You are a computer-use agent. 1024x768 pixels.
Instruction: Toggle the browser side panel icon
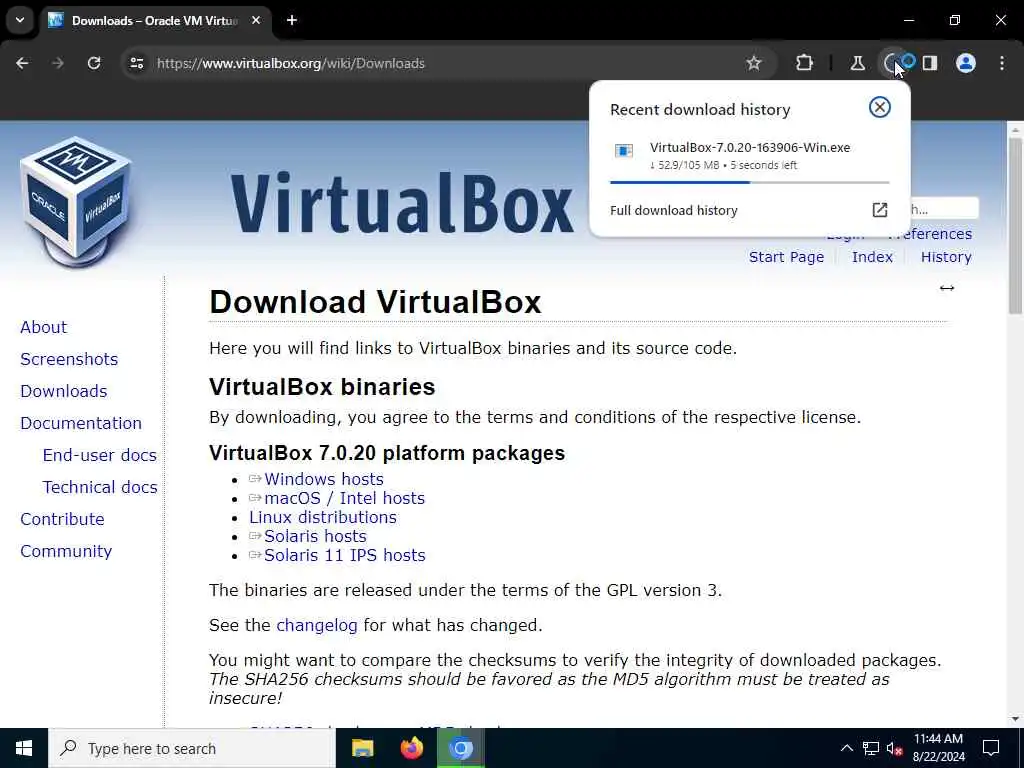point(930,63)
